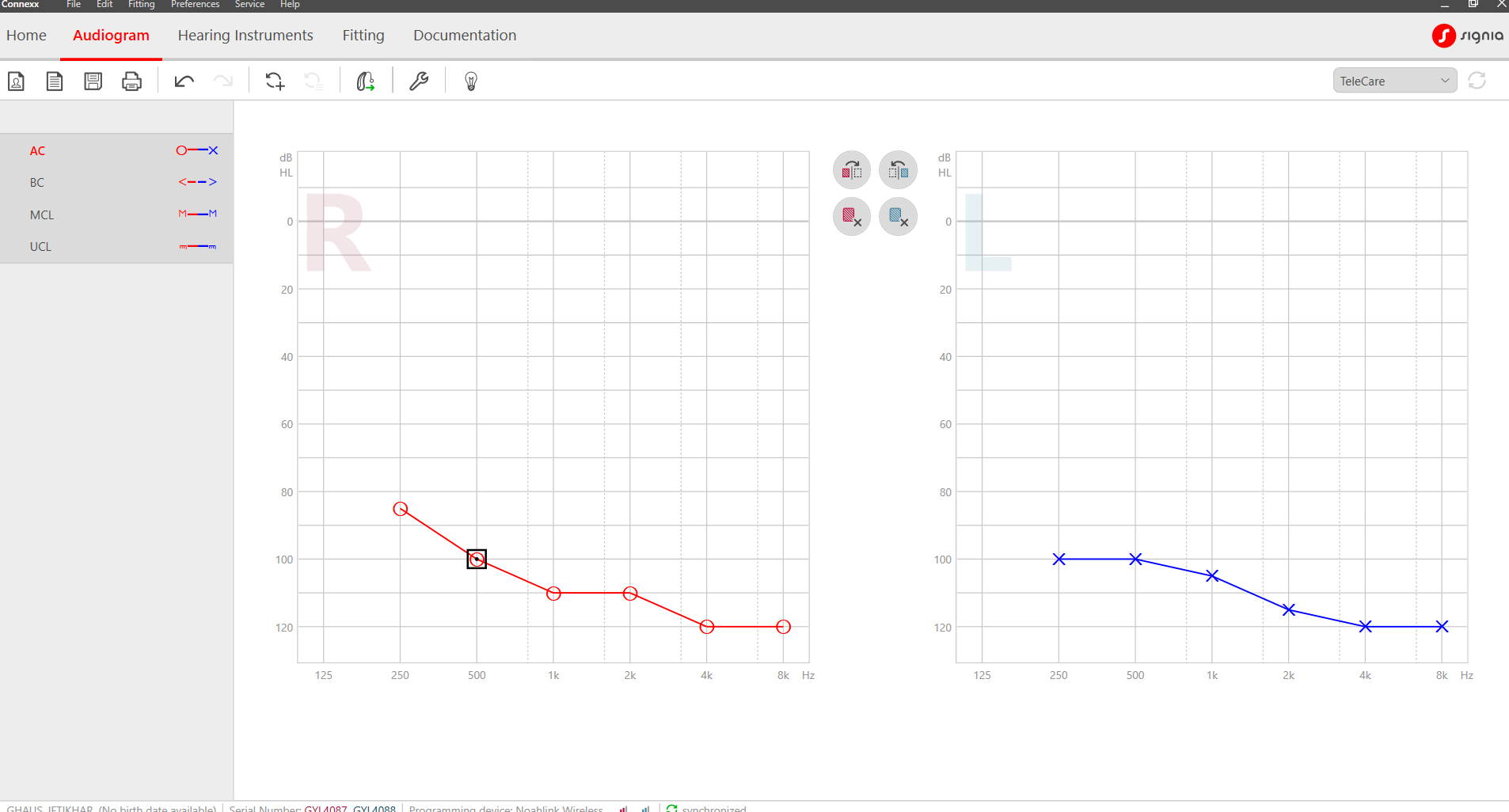This screenshot has height=812, width=1509.
Task: Open the Preferences menu
Action: point(195,5)
